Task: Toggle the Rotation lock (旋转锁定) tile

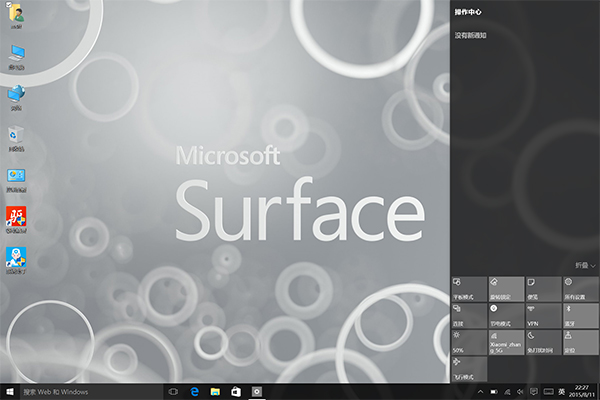Action: (x=506, y=289)
